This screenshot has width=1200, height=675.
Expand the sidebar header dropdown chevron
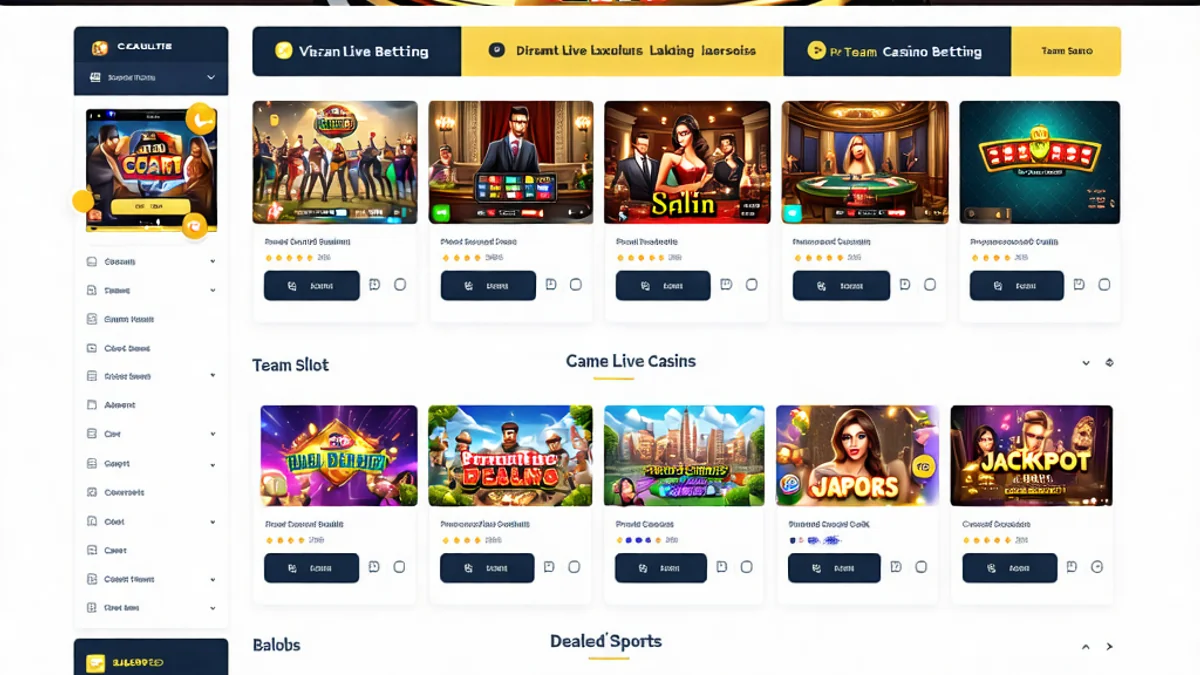click(211, 77)
